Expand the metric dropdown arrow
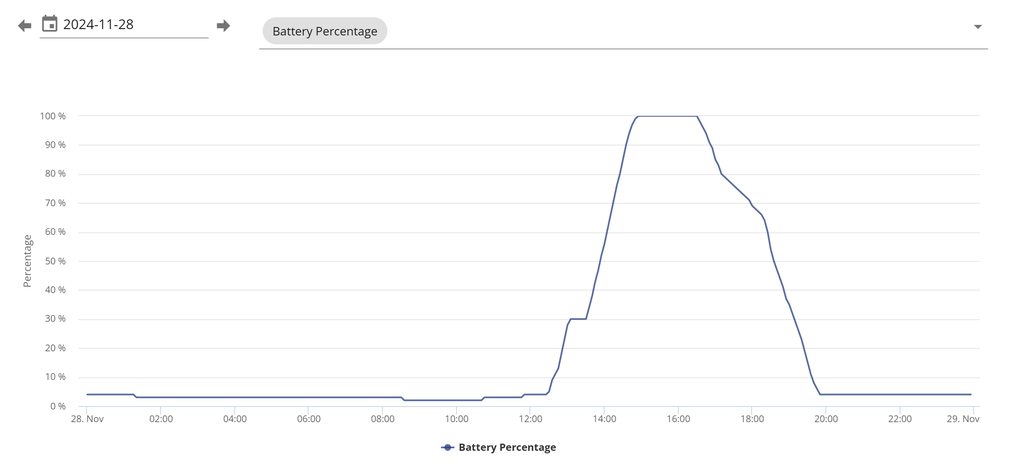1024x474 pixels. (978, 27)
